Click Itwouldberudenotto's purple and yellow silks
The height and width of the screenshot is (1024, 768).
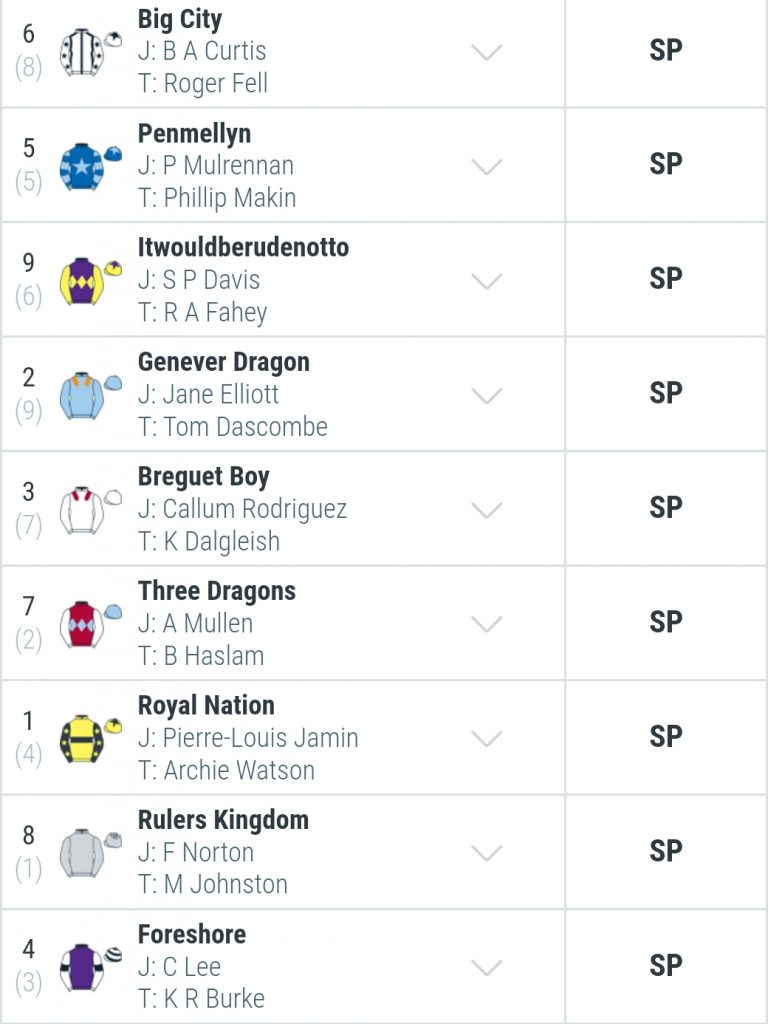90,281
